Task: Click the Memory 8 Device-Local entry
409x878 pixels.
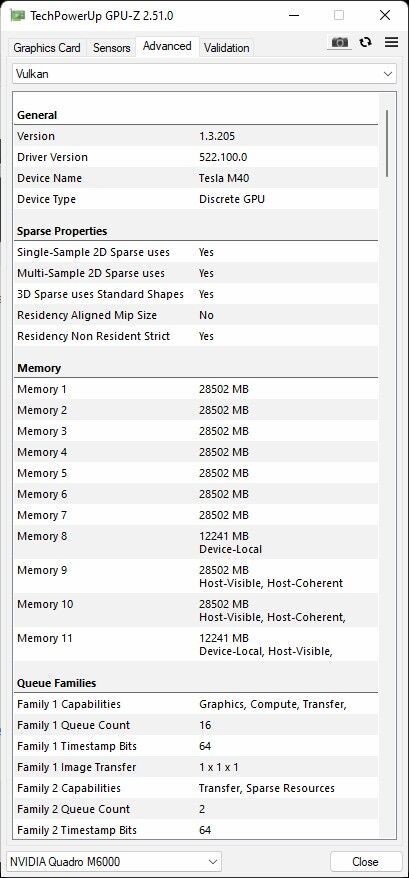Action: coord(196,542)
